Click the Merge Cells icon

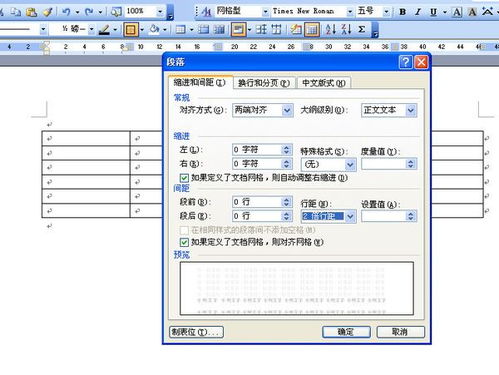pyautogui.click(x=203, y=30)
